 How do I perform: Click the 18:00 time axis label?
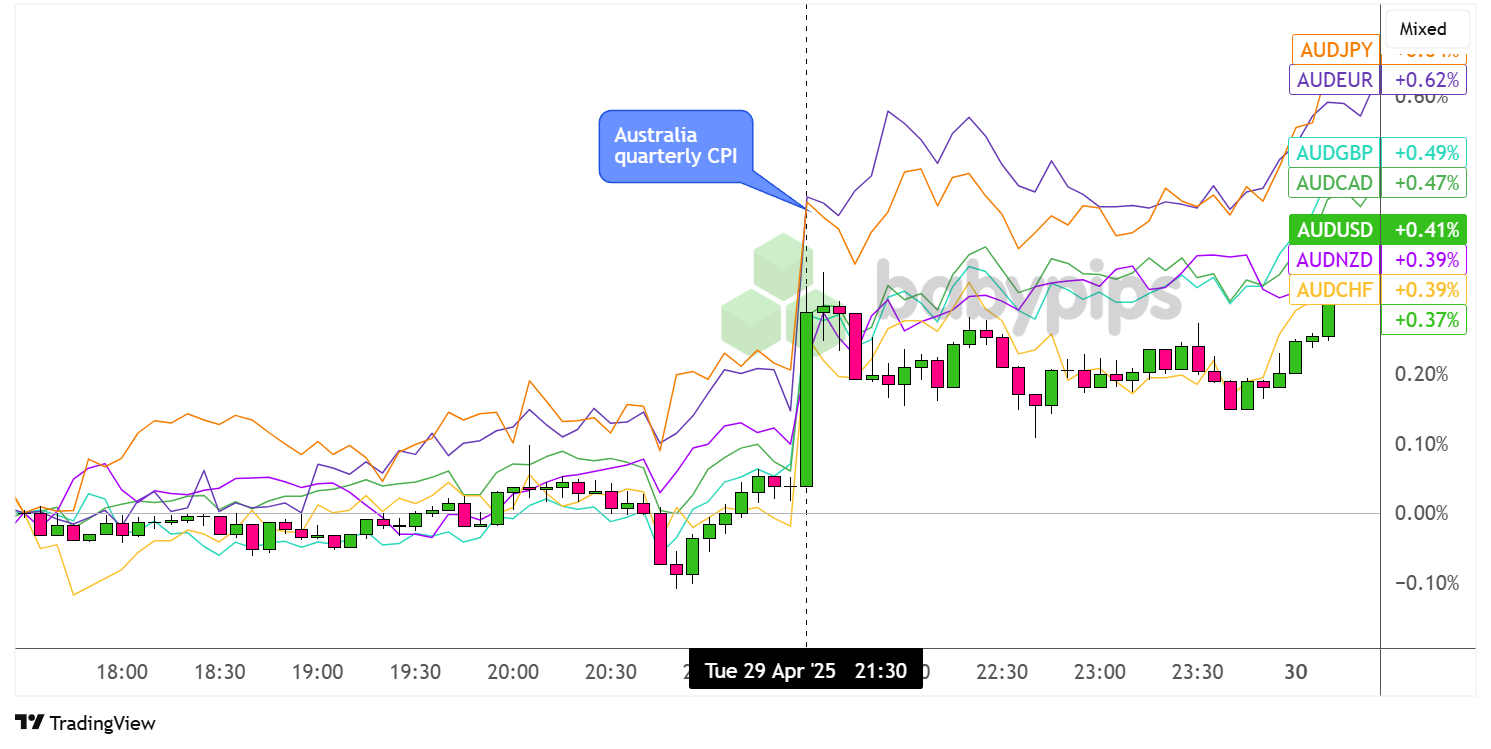pos(123,672)
